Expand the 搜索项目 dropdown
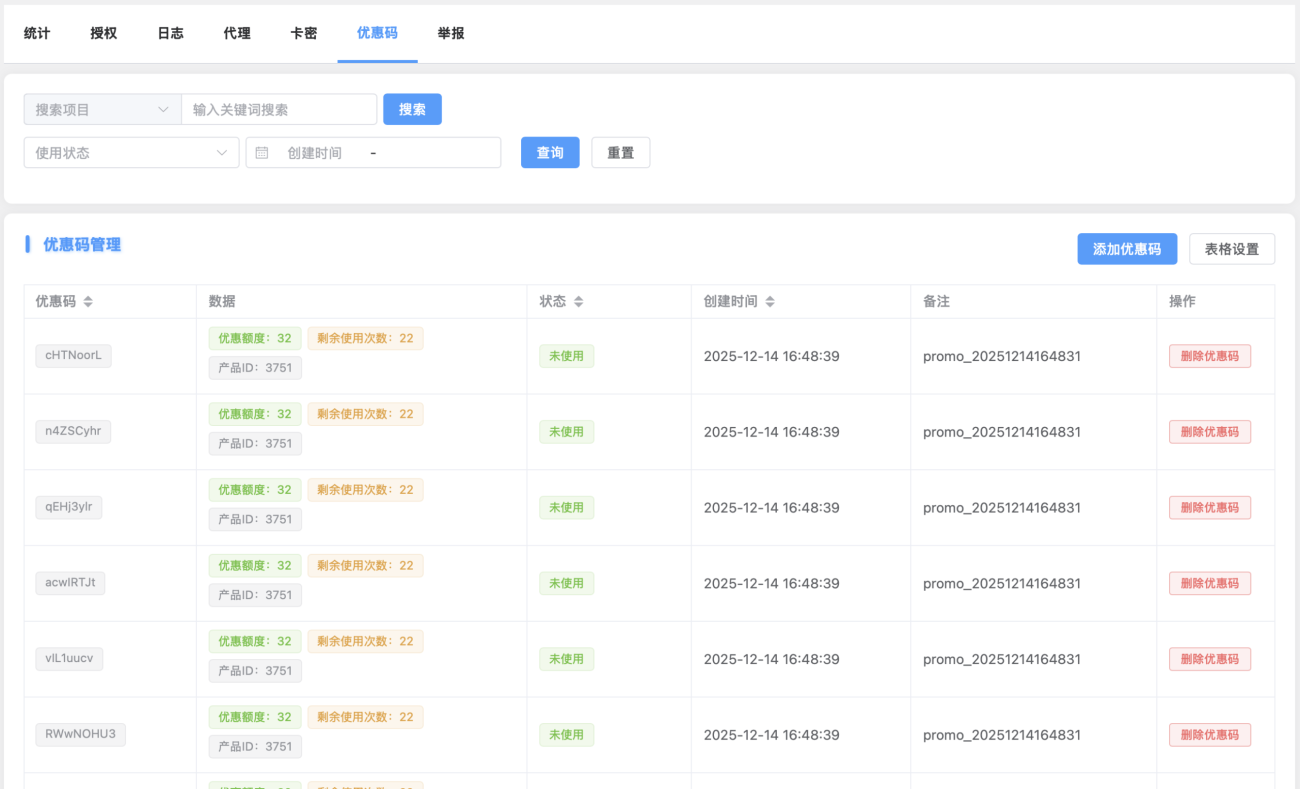 102,110
